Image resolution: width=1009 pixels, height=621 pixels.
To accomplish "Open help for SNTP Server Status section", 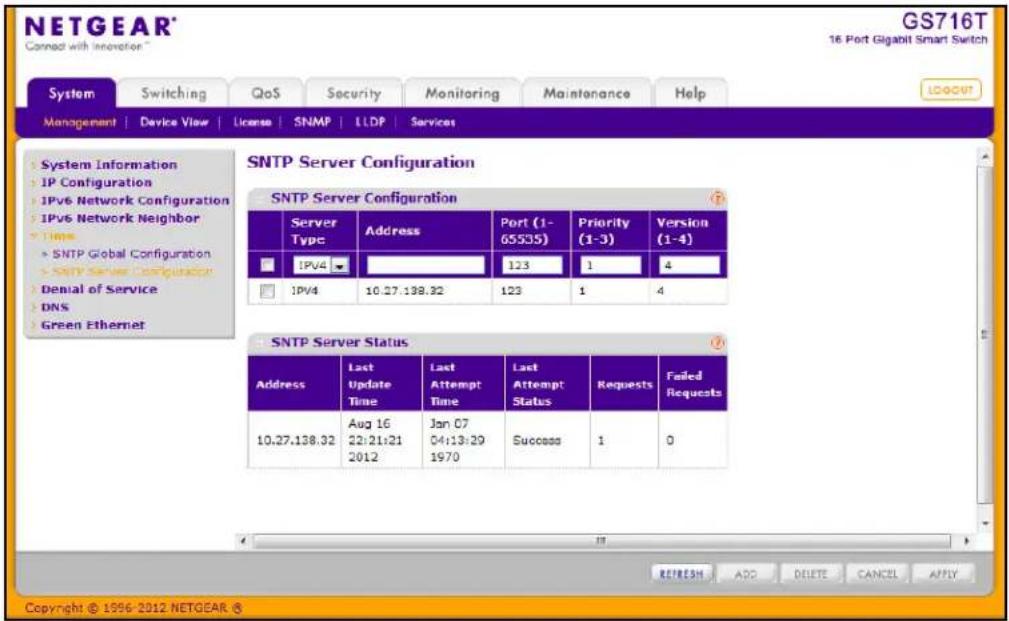I will [717, 343].
